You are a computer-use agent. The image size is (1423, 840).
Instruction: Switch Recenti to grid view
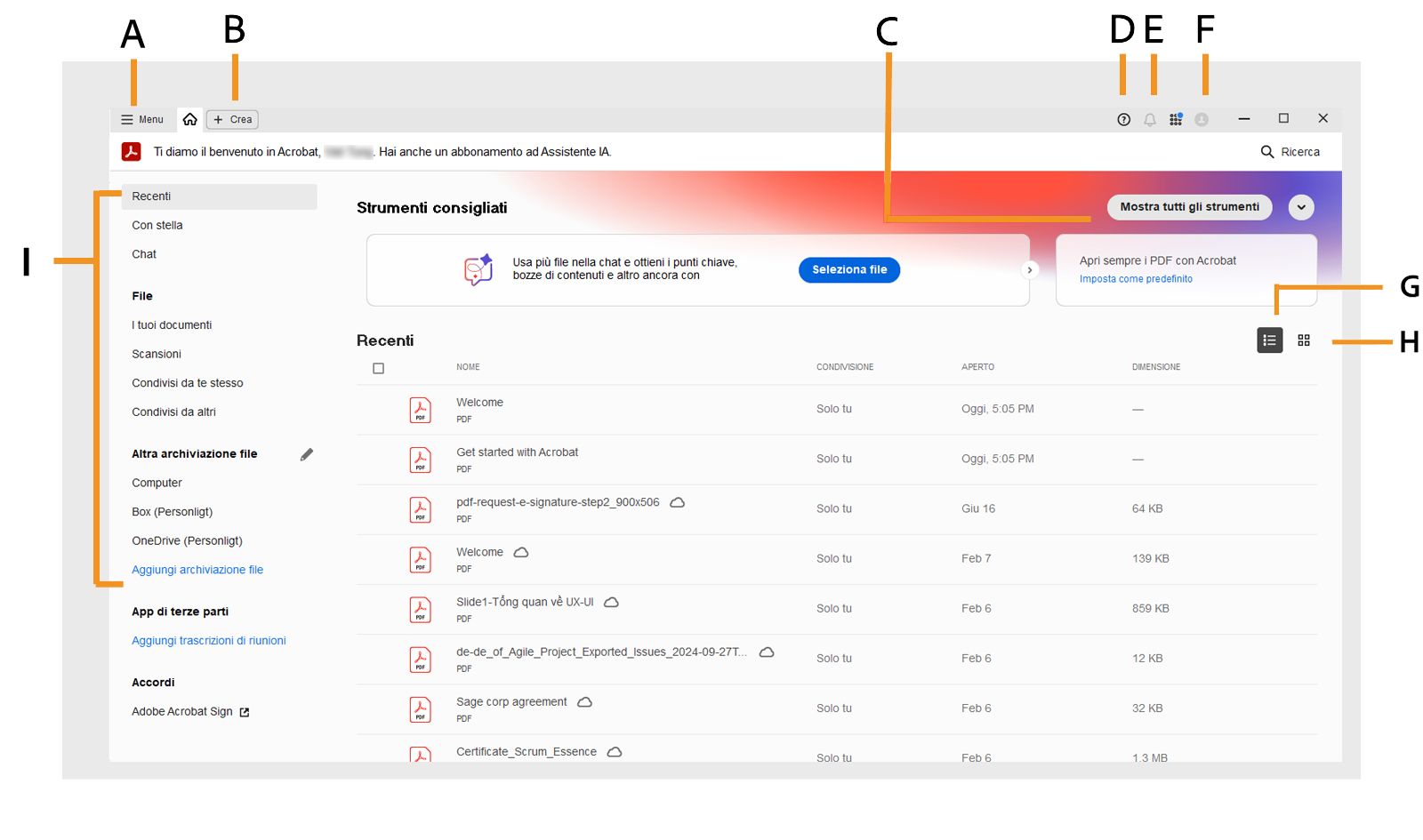(x=1304, y=340)
